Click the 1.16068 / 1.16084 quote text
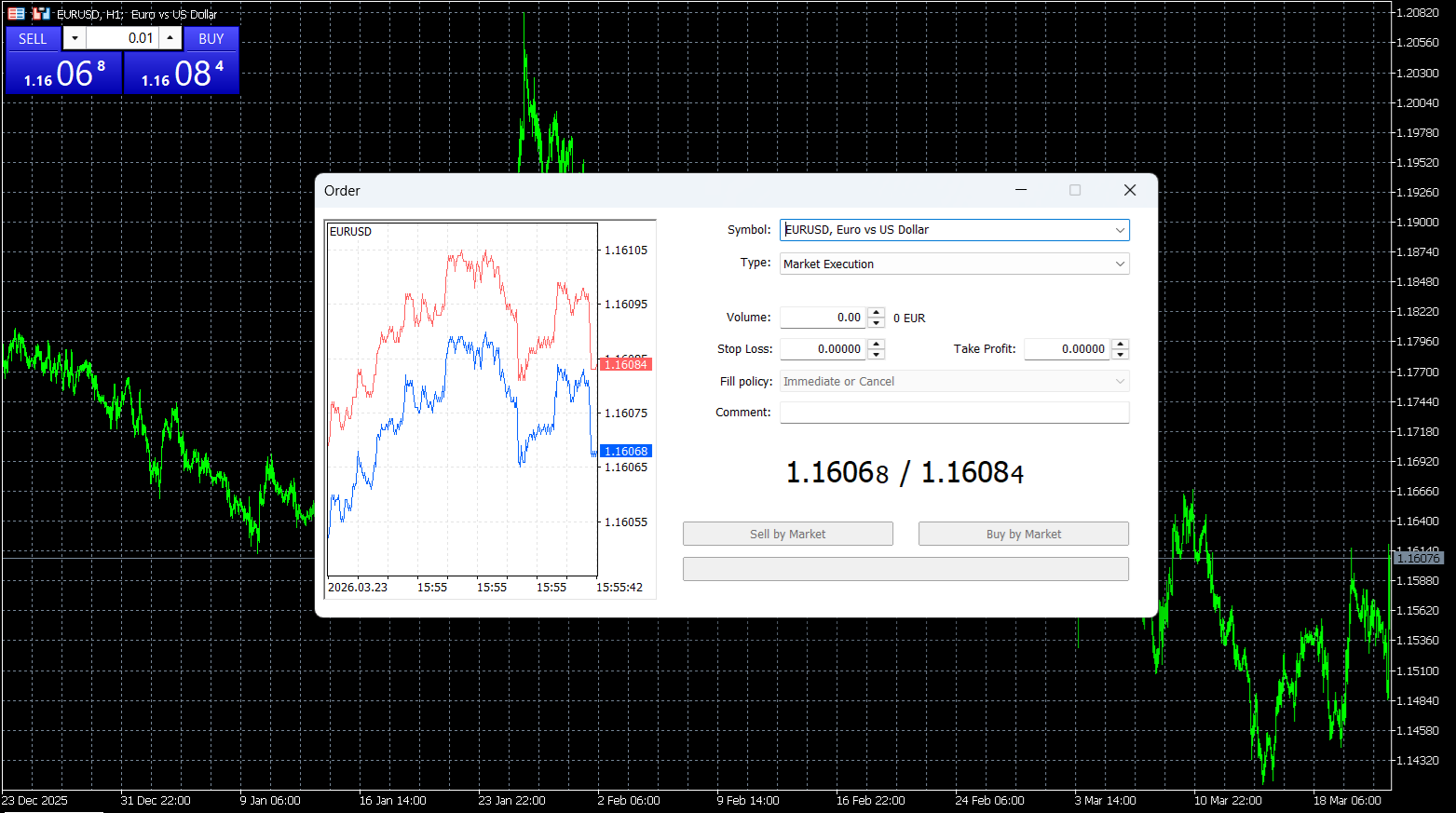 tap(905, 473)
